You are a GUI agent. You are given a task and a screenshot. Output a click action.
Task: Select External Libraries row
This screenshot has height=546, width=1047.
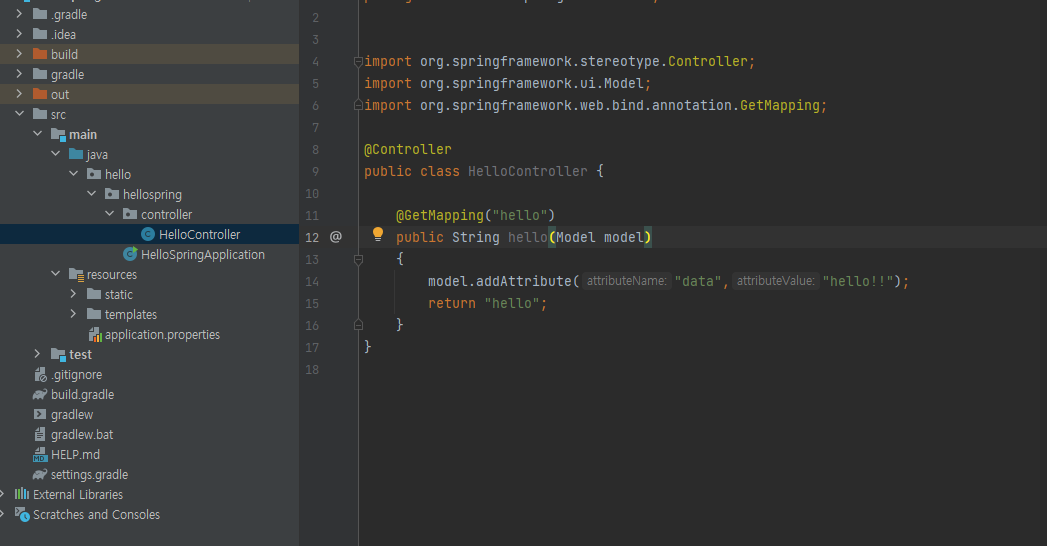point(150,495)
